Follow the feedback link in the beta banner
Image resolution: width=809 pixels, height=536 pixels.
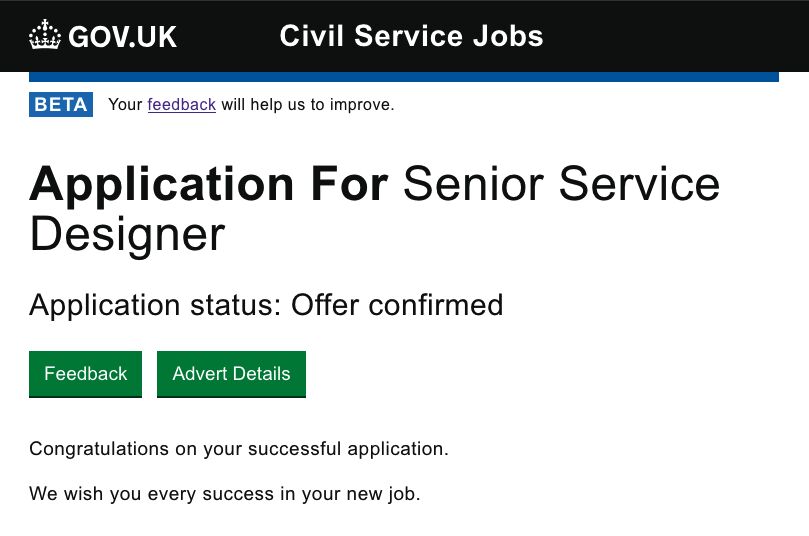181,104
